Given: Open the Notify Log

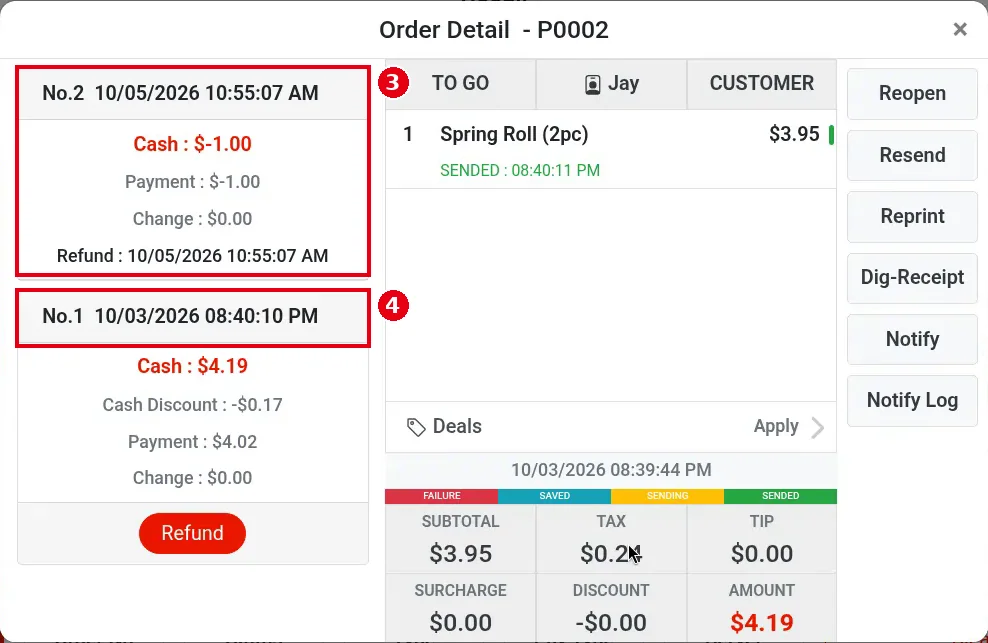Looking at the screenshot, I should [x=912, y=400].
